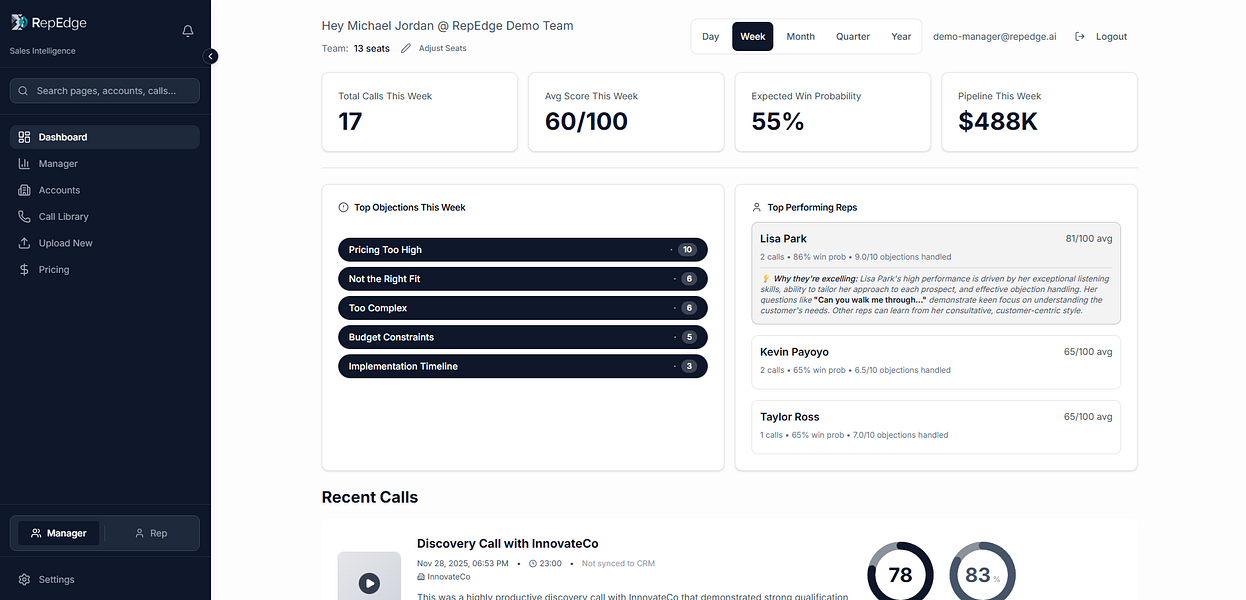Screen dimensions: 1246x600
Task: Open the Day time filter
Action: [x=710, y=36]
